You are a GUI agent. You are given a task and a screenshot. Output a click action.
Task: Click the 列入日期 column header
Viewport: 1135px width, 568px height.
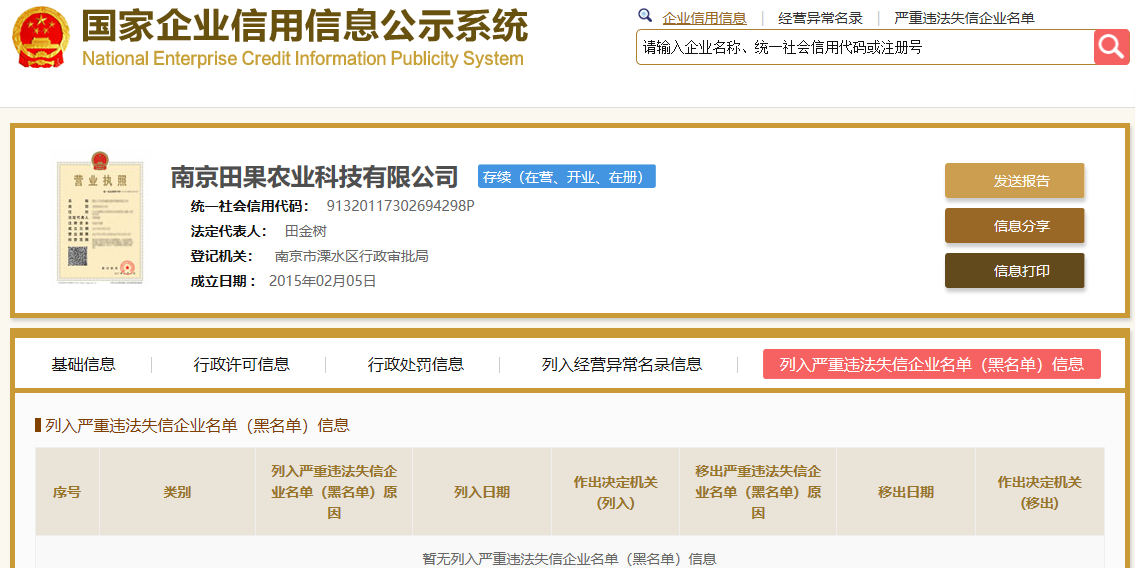coord(481,492)
